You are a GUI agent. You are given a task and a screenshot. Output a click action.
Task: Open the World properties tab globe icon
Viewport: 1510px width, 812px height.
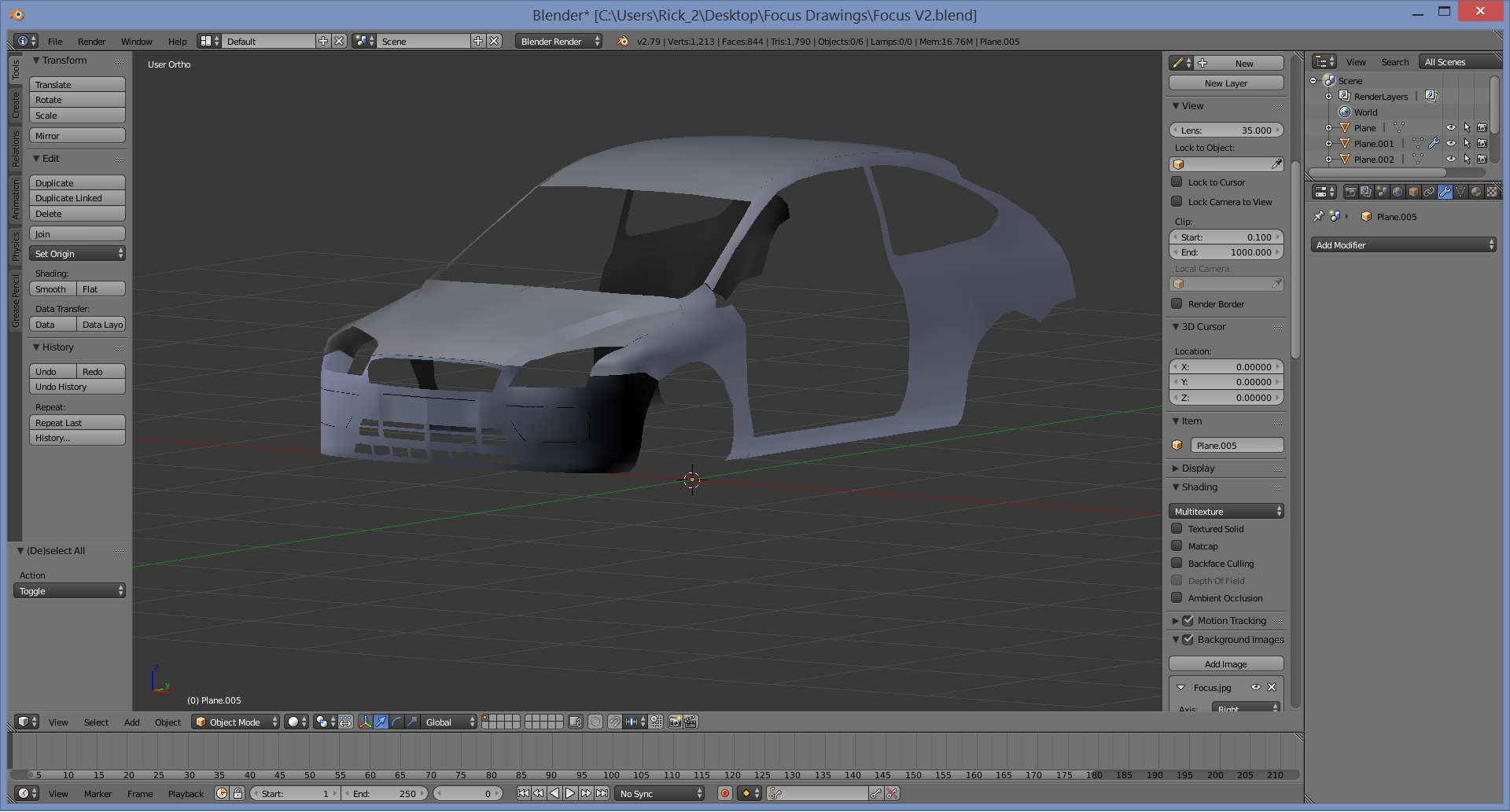(x=1398, y=192)
